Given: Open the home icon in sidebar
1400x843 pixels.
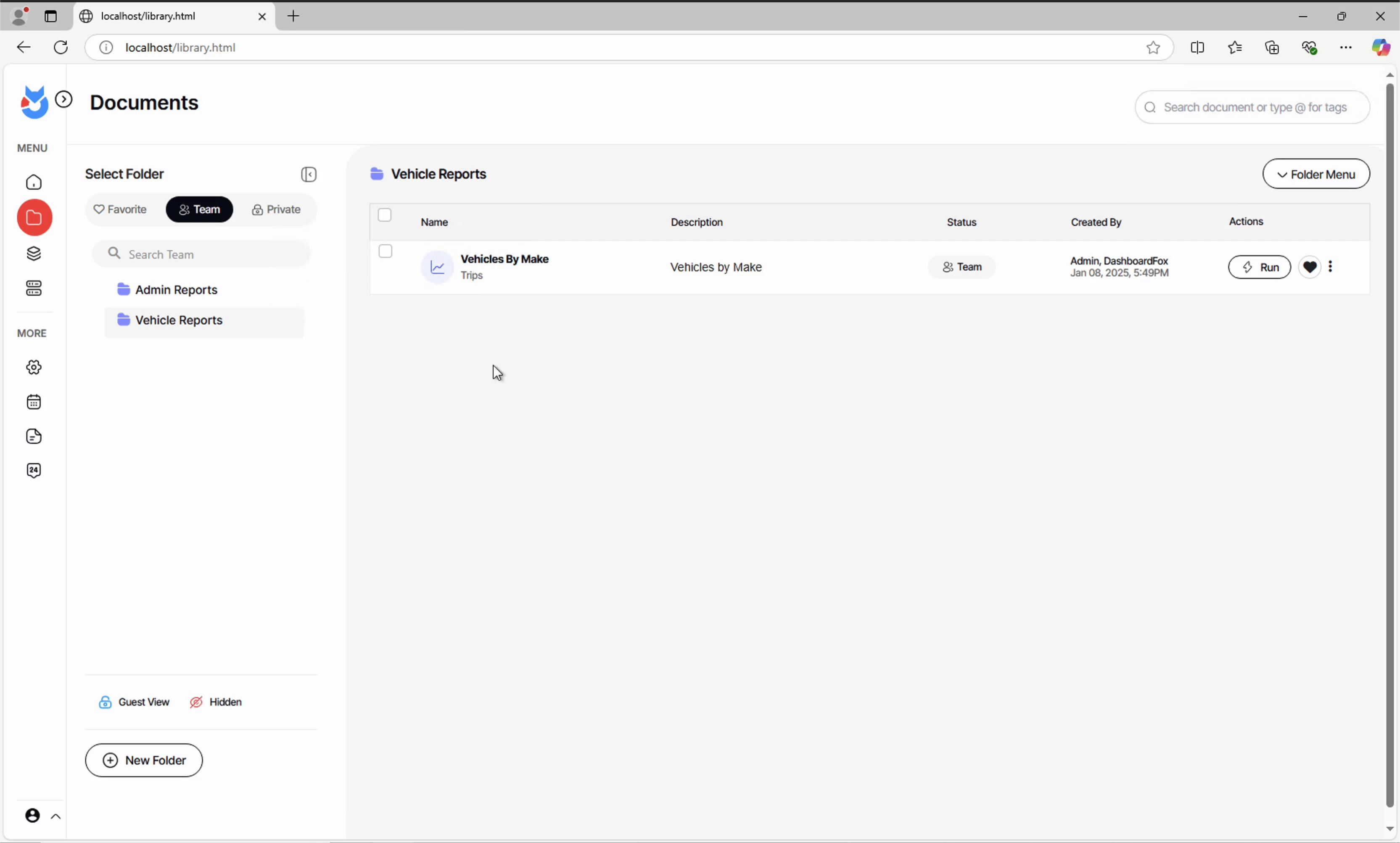Looking at the screenshot, I should point(34,182).
